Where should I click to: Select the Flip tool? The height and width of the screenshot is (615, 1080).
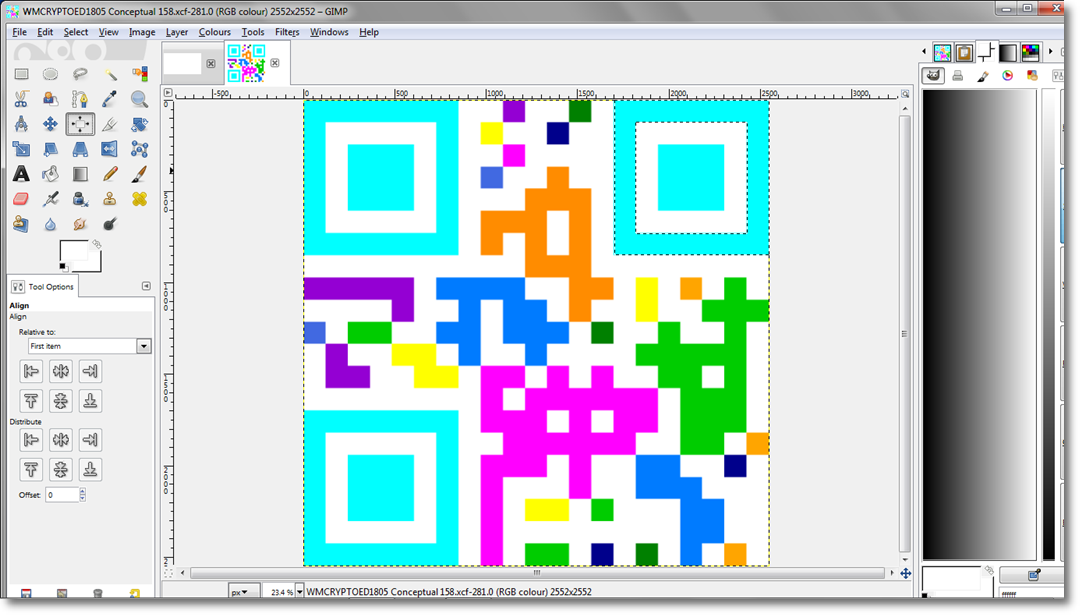(x=110, y=149)
